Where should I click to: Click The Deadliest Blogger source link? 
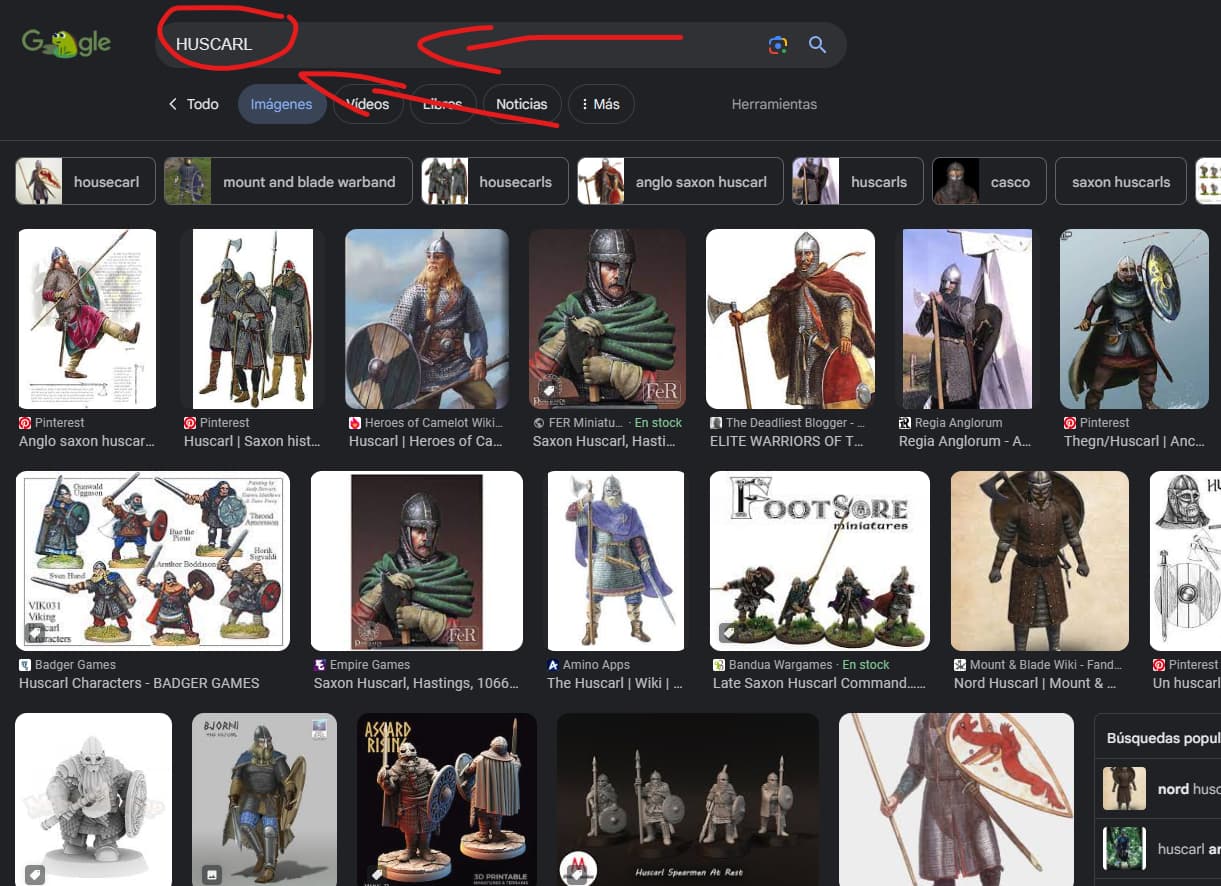[x=795, y=423]
